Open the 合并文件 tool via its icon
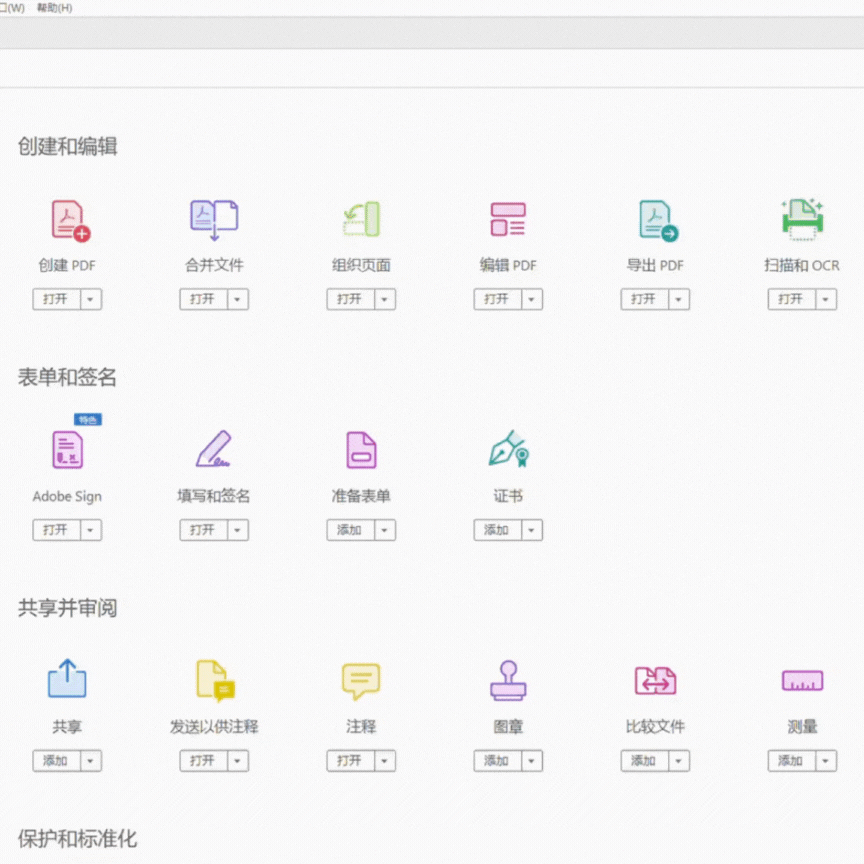Viewport: 864px width, 864px height. pyautogui.click(x=213, y=219)
